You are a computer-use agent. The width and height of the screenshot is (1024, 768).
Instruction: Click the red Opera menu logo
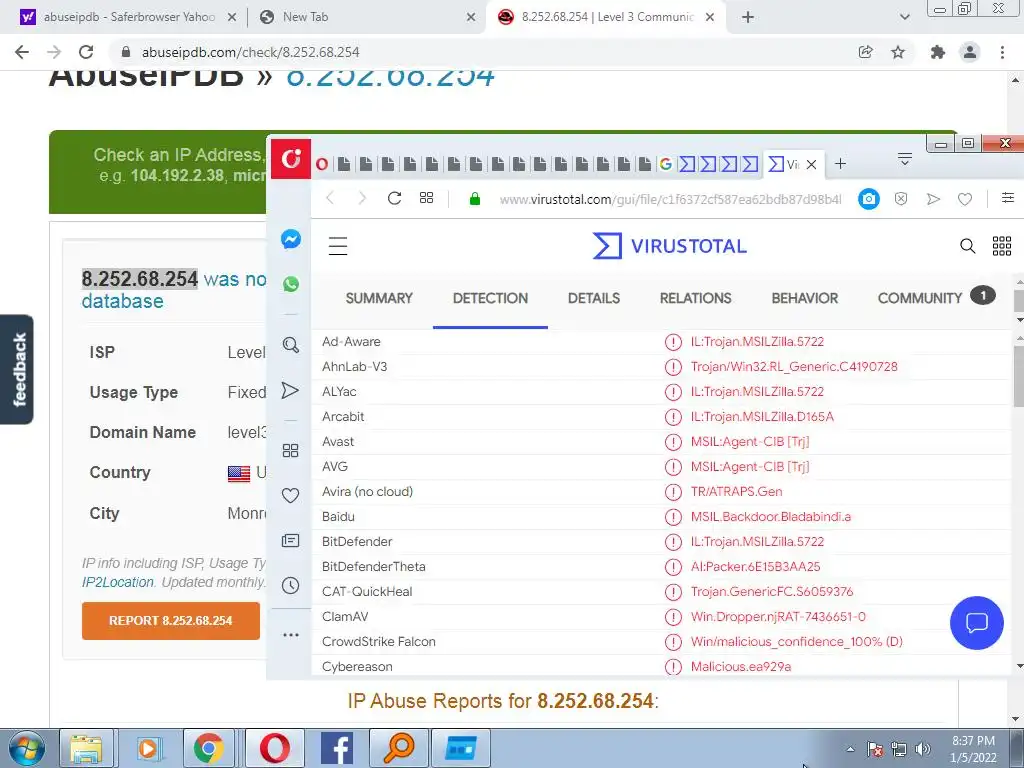[x=291, y=158]
